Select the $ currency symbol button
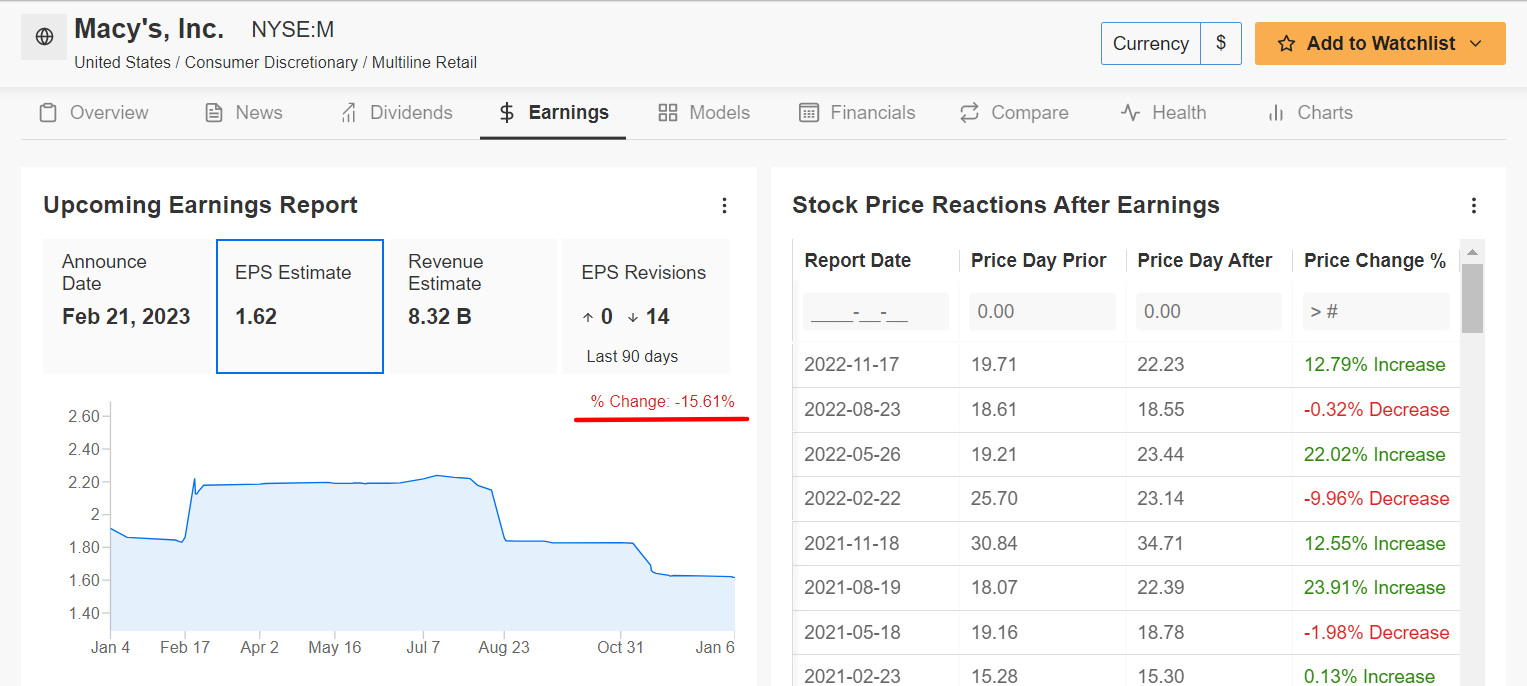Viewport: 1527px width, 686px height. pos(1221,44)
